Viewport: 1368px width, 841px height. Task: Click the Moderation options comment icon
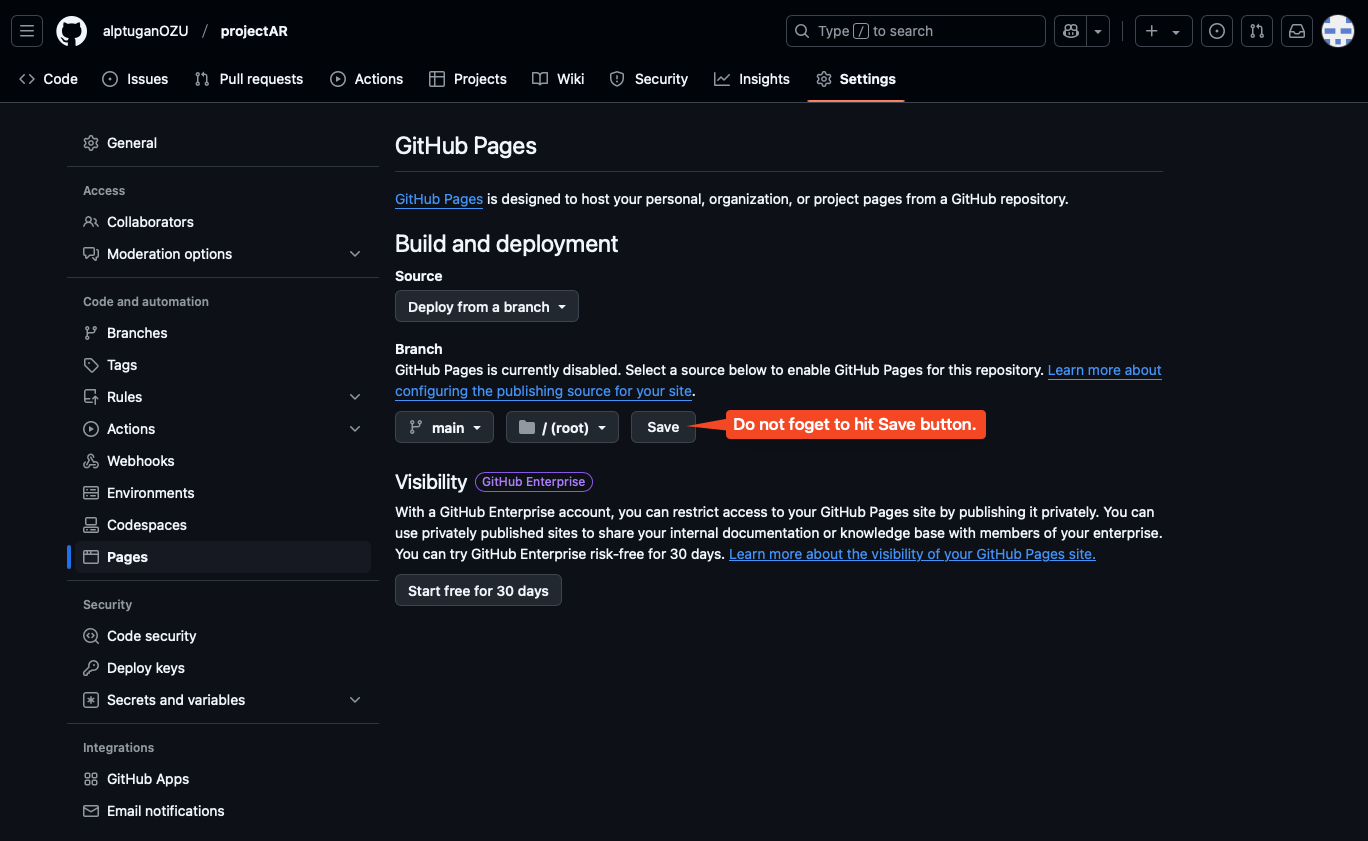click(x=91, y=254)
